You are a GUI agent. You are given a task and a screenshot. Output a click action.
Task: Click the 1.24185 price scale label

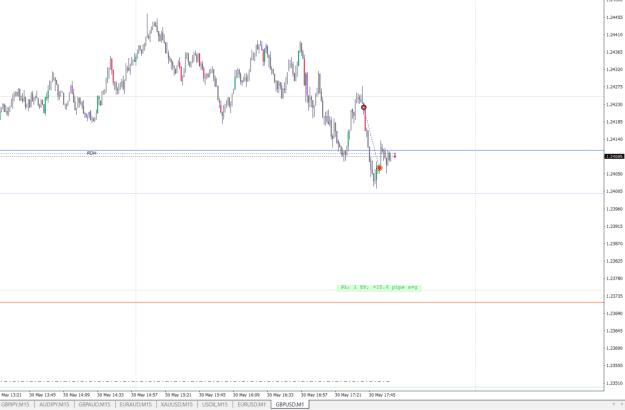(x=614, y=122)
